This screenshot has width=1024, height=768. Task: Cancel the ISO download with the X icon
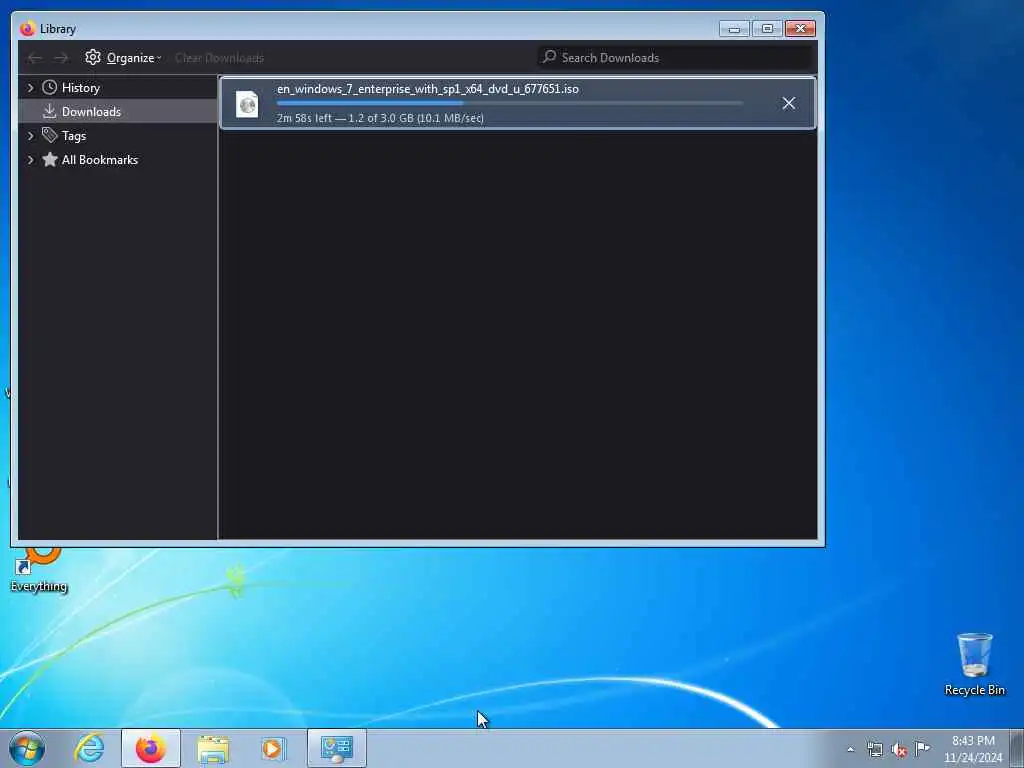(x=788, y=103)
